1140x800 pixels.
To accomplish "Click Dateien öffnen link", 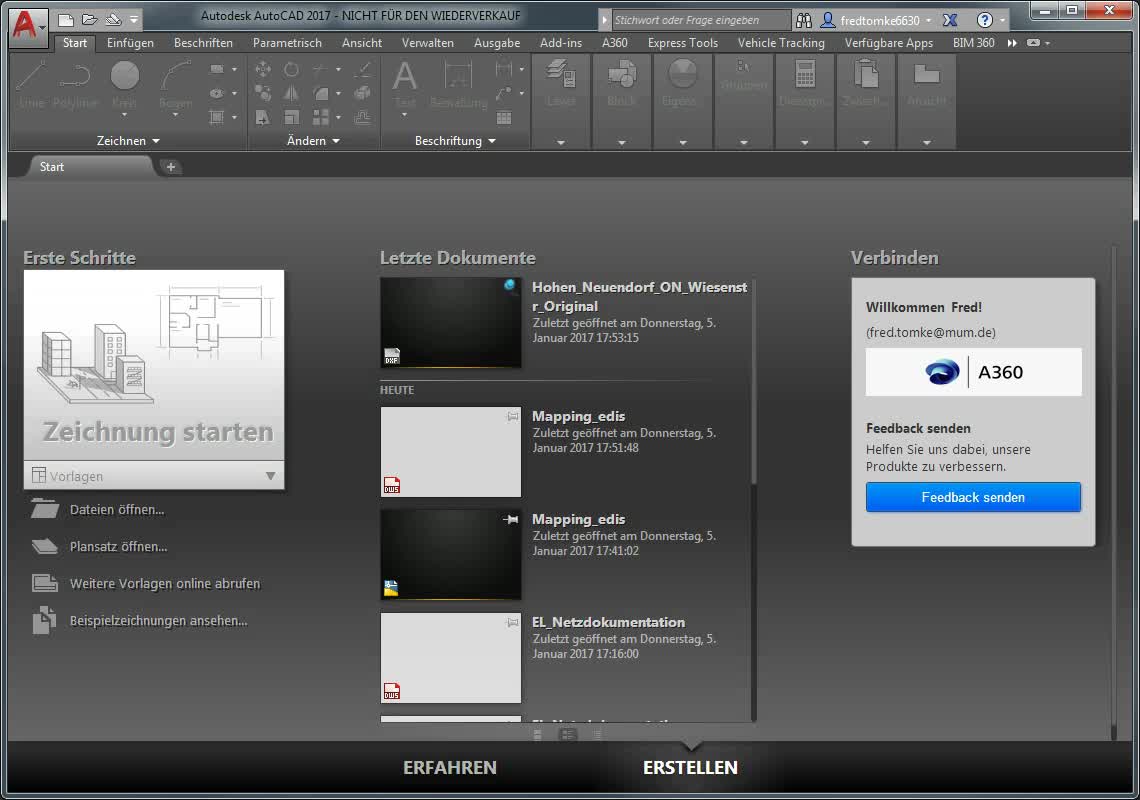I will pos(116,510).
